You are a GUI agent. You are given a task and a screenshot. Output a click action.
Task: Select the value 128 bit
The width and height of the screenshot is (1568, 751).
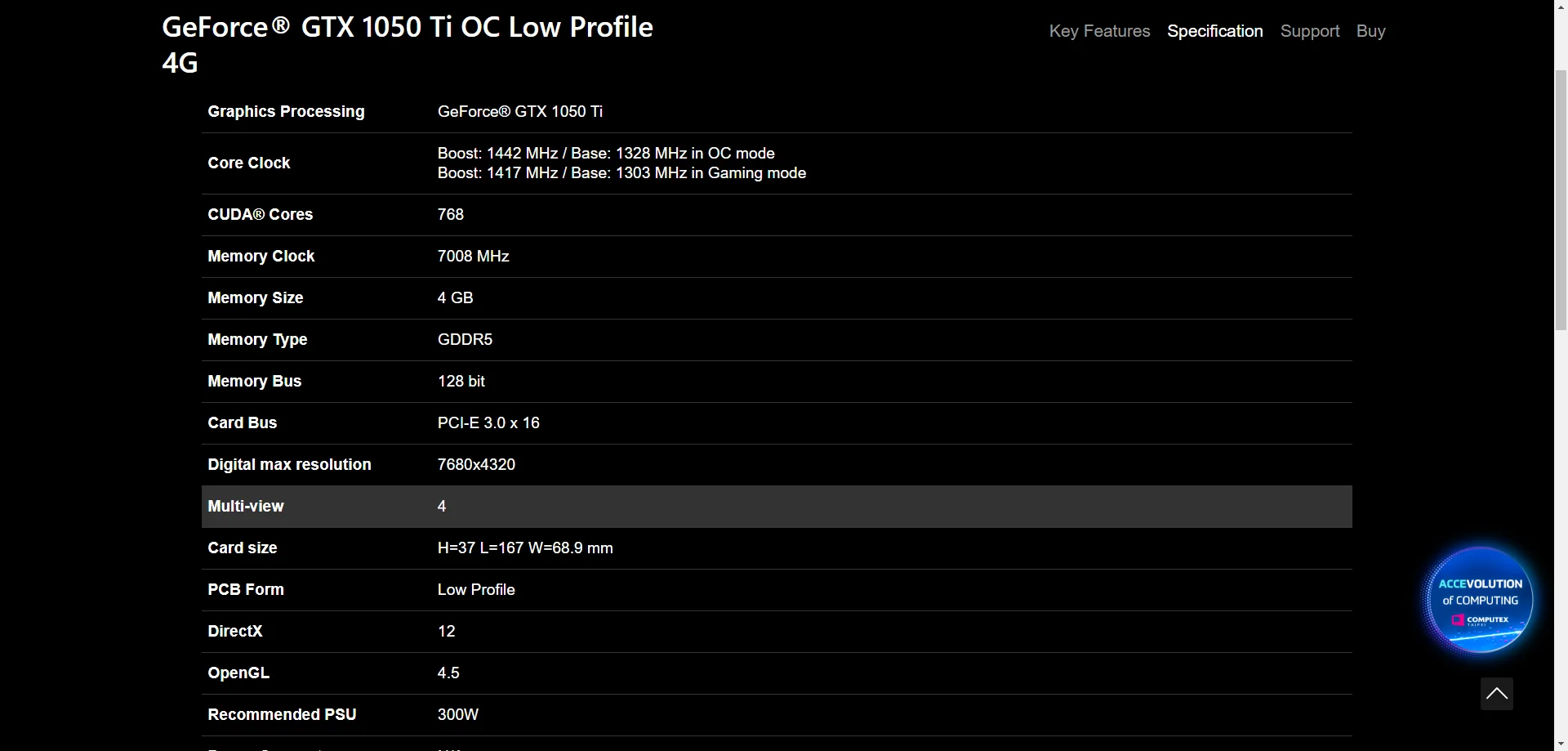(x=461, y=381)
